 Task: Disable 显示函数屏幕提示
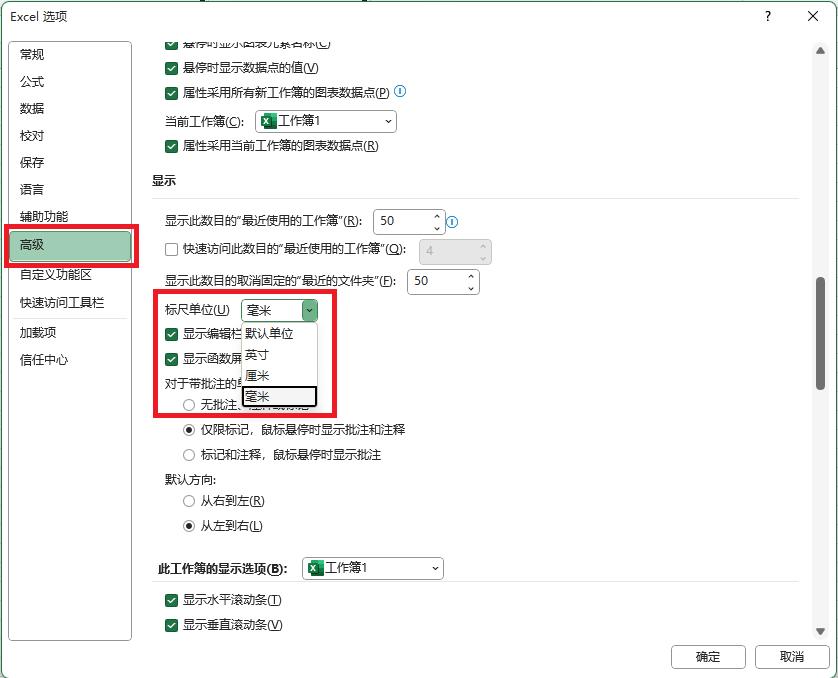pos(172,357)
